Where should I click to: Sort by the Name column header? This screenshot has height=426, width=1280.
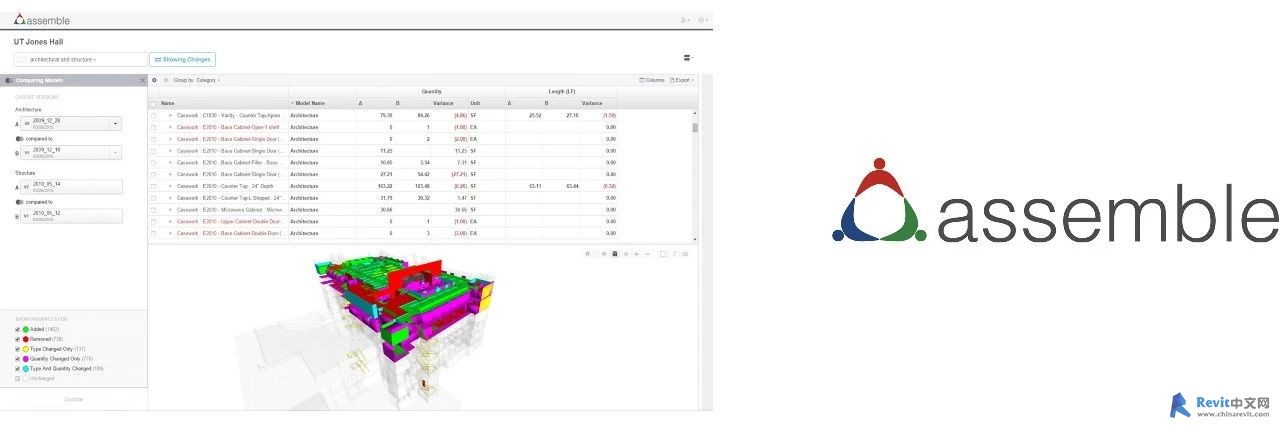tap(168, 103)
